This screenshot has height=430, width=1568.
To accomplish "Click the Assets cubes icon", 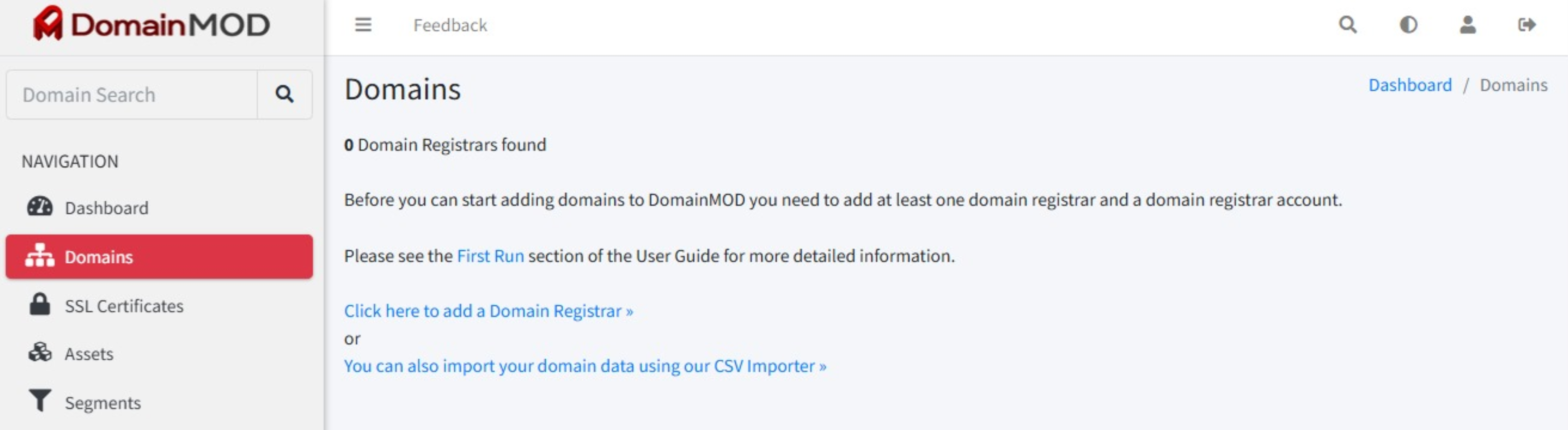I will [40, 353].
